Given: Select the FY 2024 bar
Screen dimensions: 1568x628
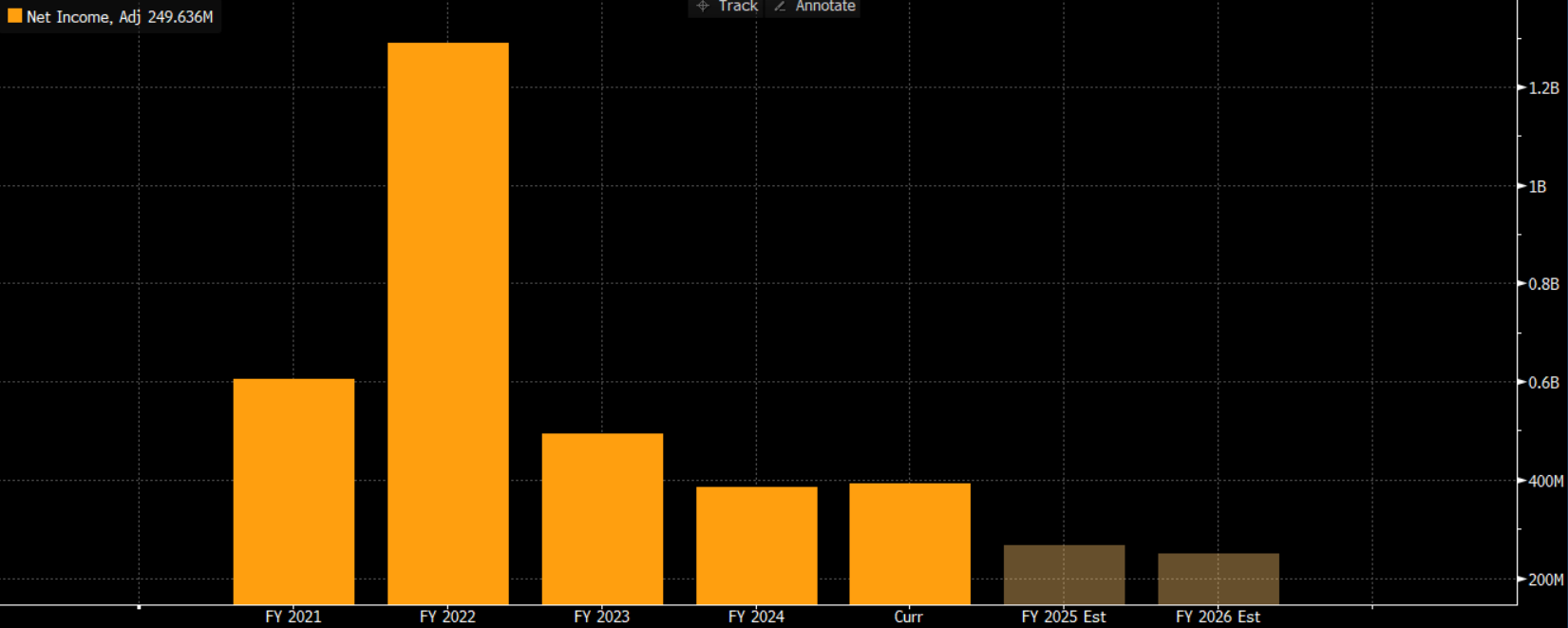Looking at the screenshot, I should pos(756,545).
